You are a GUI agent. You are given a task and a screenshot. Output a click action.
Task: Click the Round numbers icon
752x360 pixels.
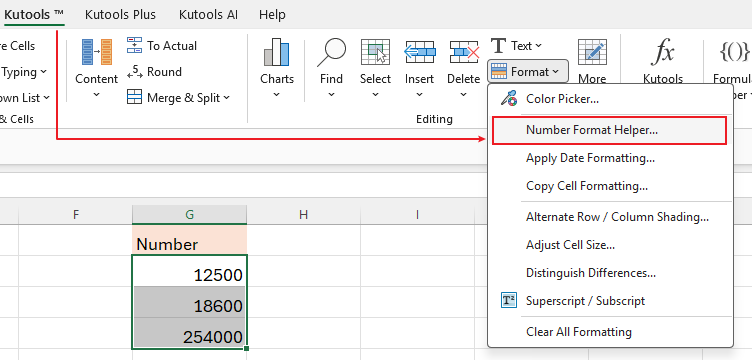click(x=135, y=72)
